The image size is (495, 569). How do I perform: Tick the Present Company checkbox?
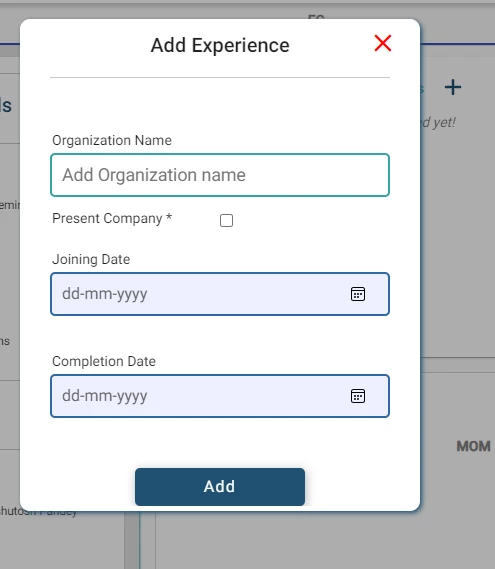[x=226, y=220]
